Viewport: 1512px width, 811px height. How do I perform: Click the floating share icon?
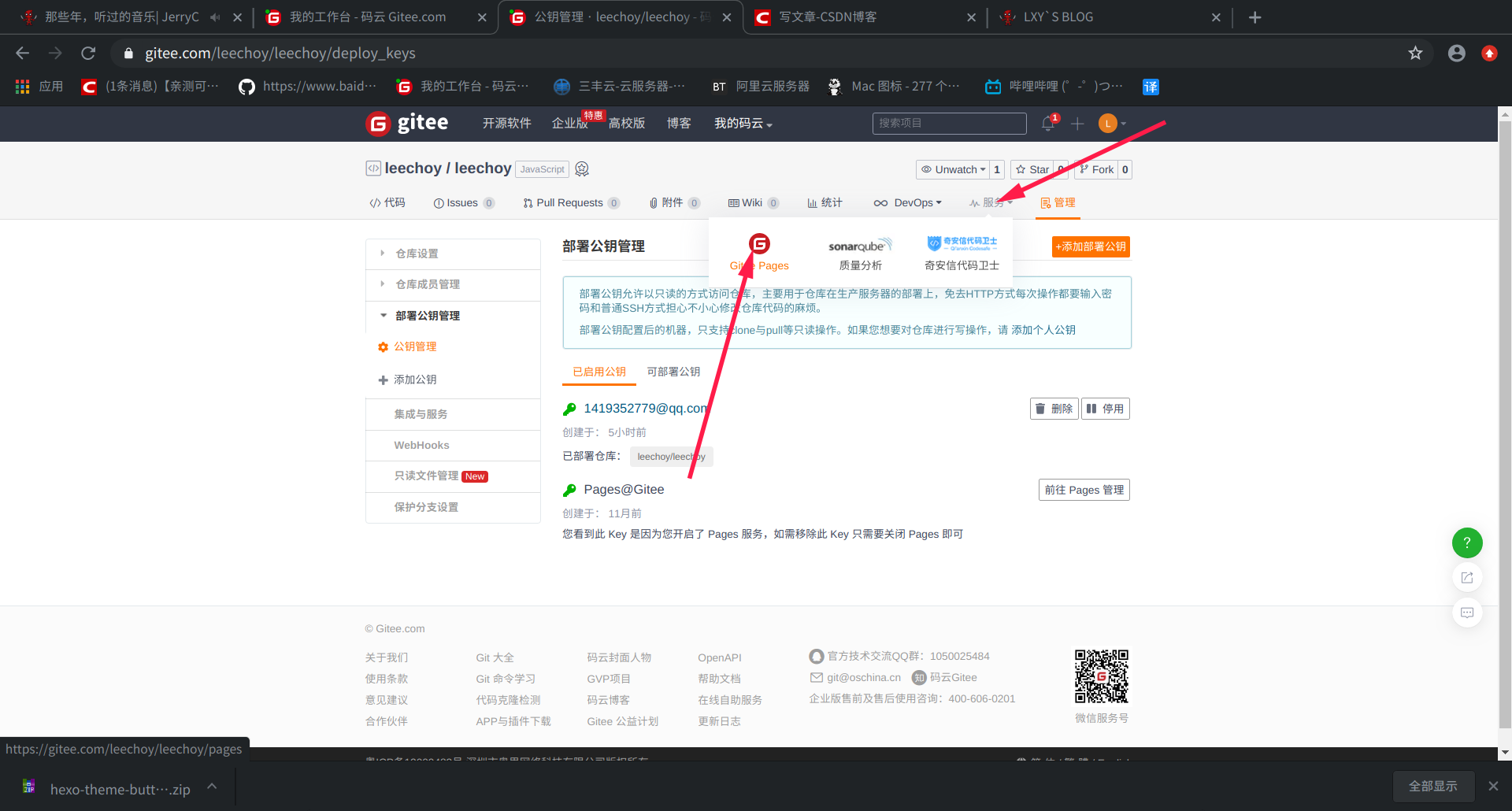coord(1467,577)
